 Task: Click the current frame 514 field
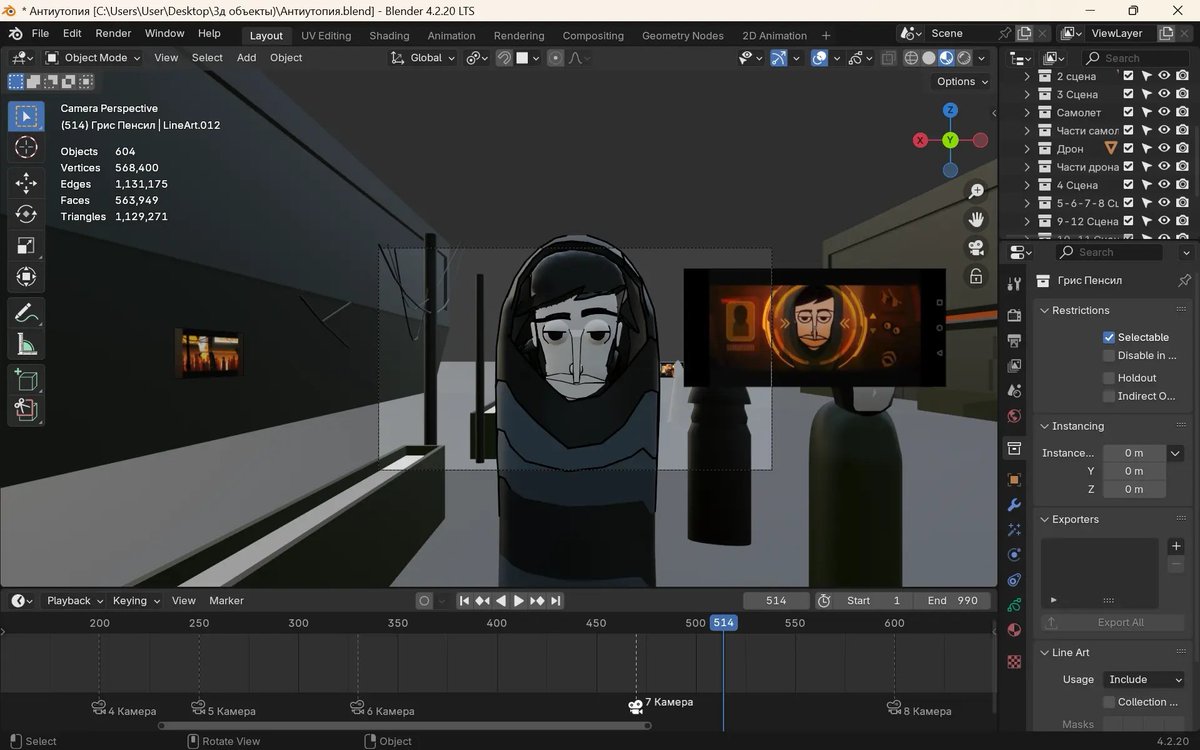[776, 601]
